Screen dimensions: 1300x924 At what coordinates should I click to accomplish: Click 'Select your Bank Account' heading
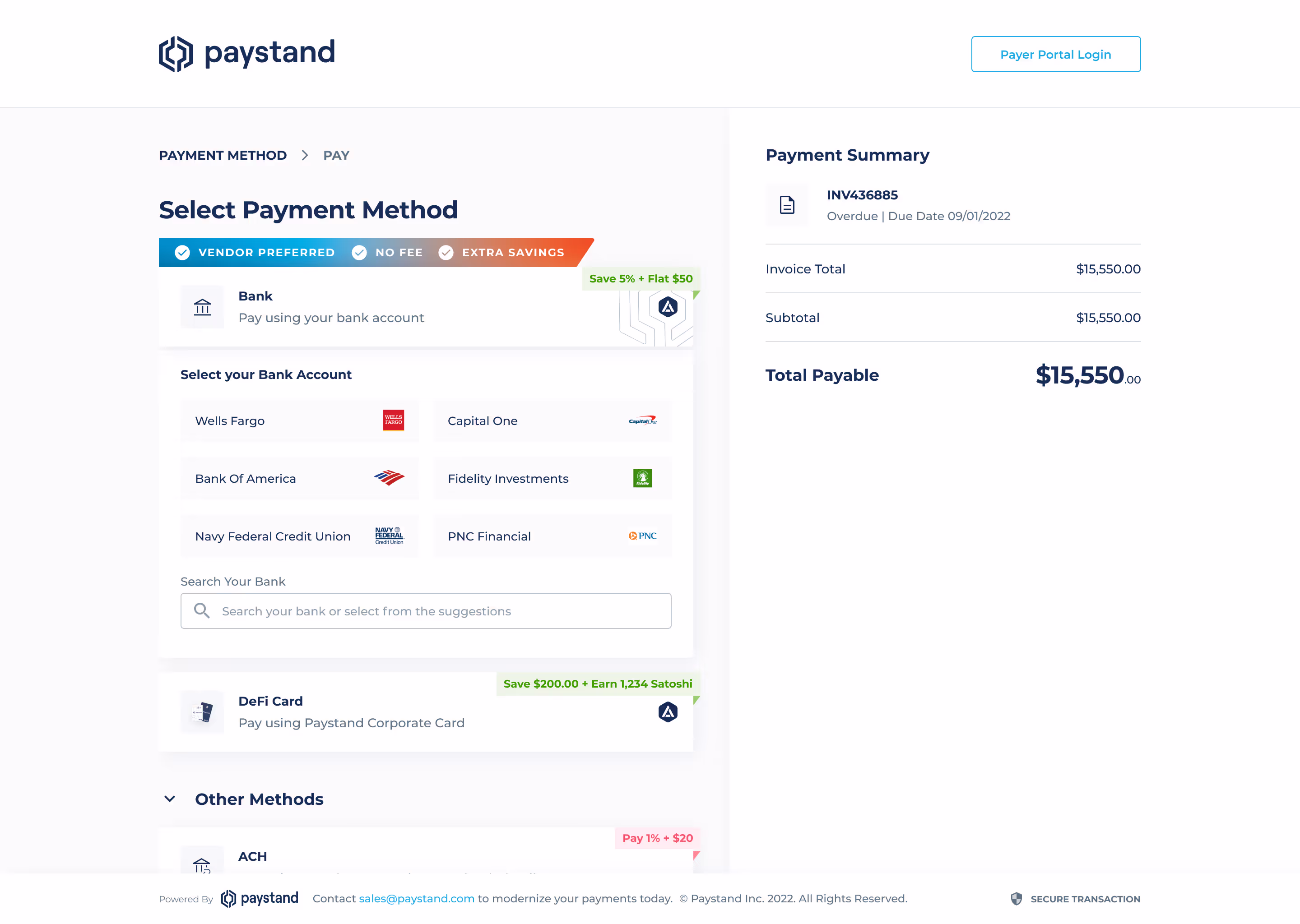click(x=266, y=375)
